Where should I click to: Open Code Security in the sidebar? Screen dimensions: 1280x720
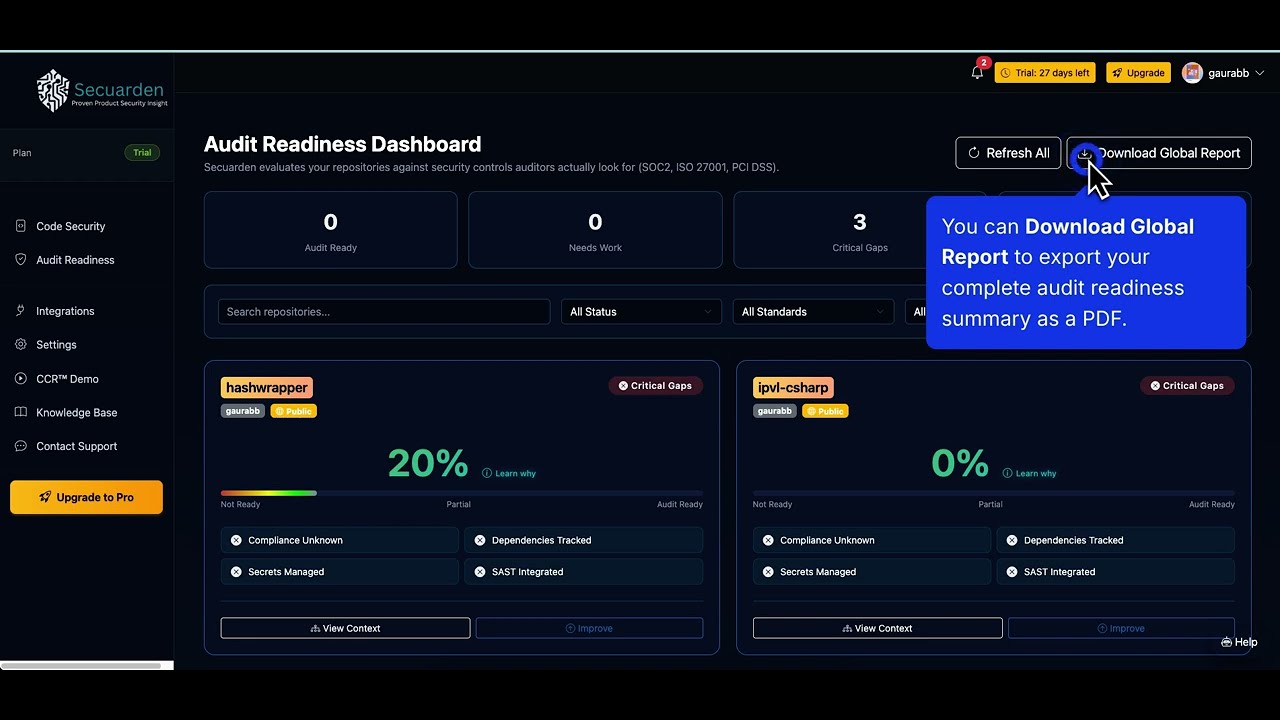[70, 226]
